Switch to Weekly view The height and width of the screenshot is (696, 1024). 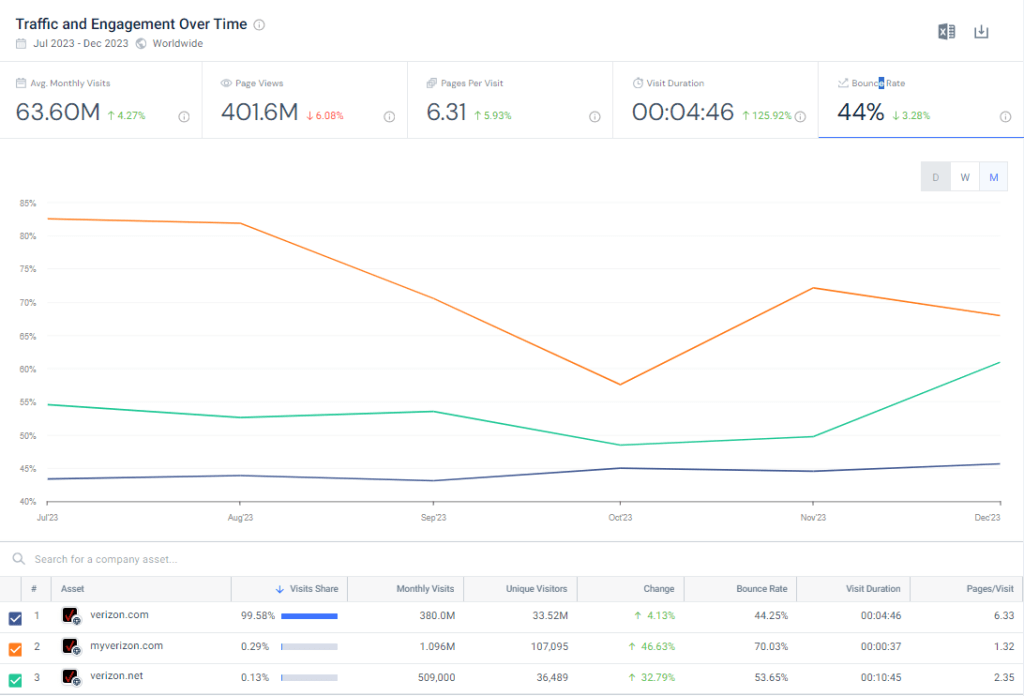[964, 176]
